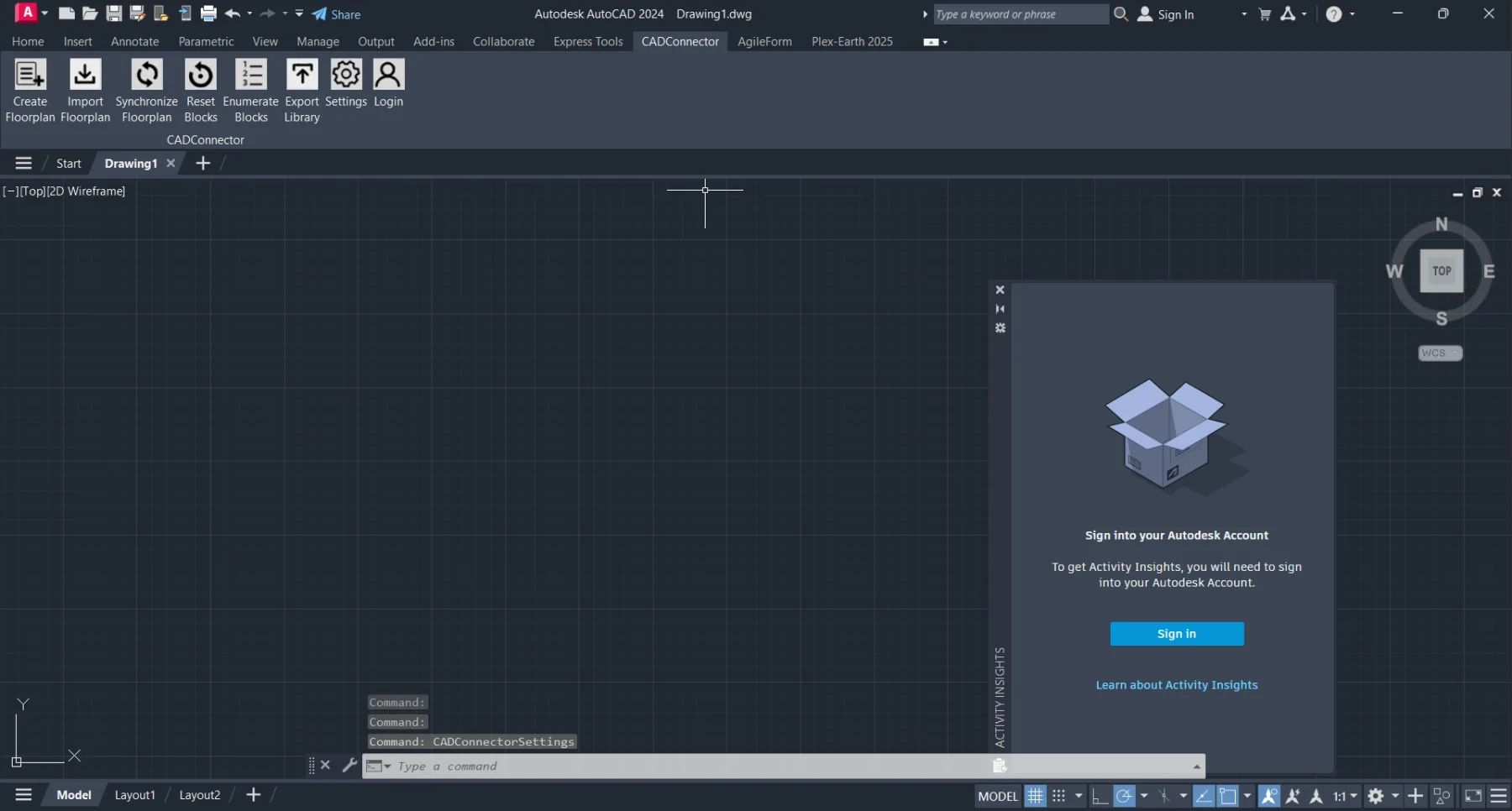This screenshot has height=811, width=1512.
Task: Click the Help question mark icon
Action: pyautogui.click(x=1334, y=14)
